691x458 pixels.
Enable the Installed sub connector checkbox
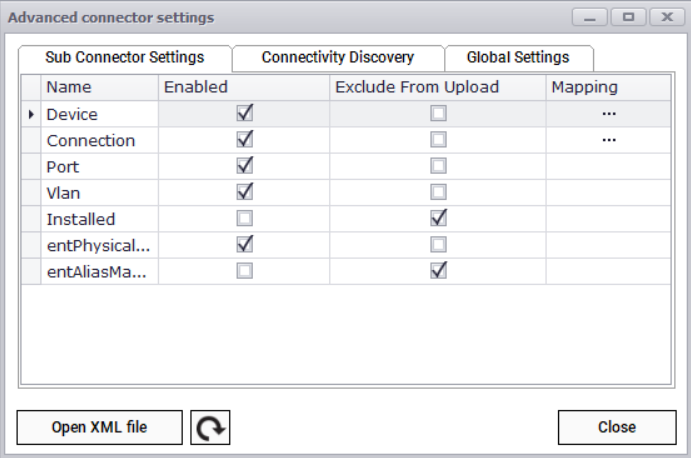pyautogui.click(x=244, y=218)
